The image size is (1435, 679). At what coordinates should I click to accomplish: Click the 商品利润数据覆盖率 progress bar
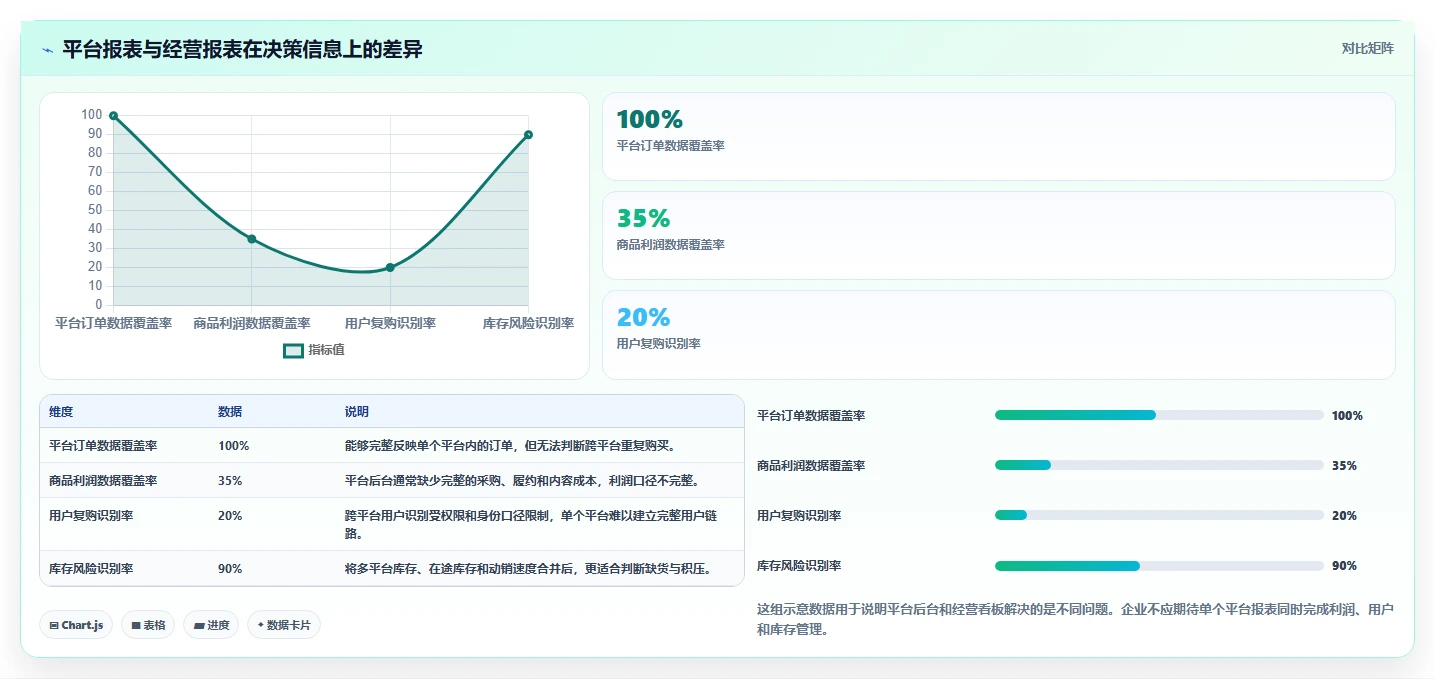click(x=1159, y=465)
